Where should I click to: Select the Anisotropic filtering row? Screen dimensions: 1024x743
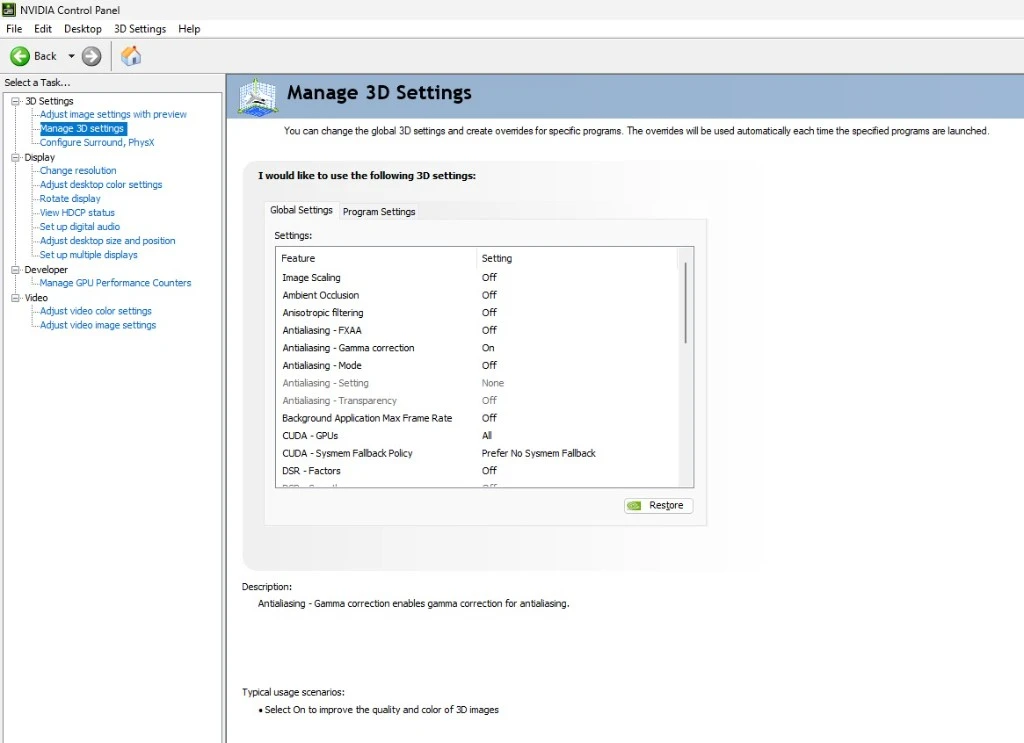[x=477, y=313]
